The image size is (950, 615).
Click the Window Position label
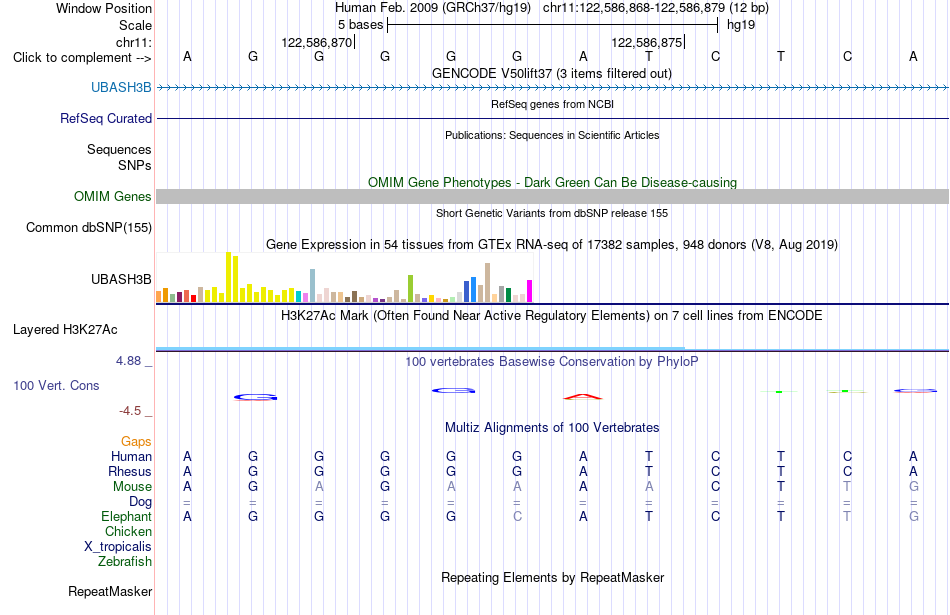104,8
